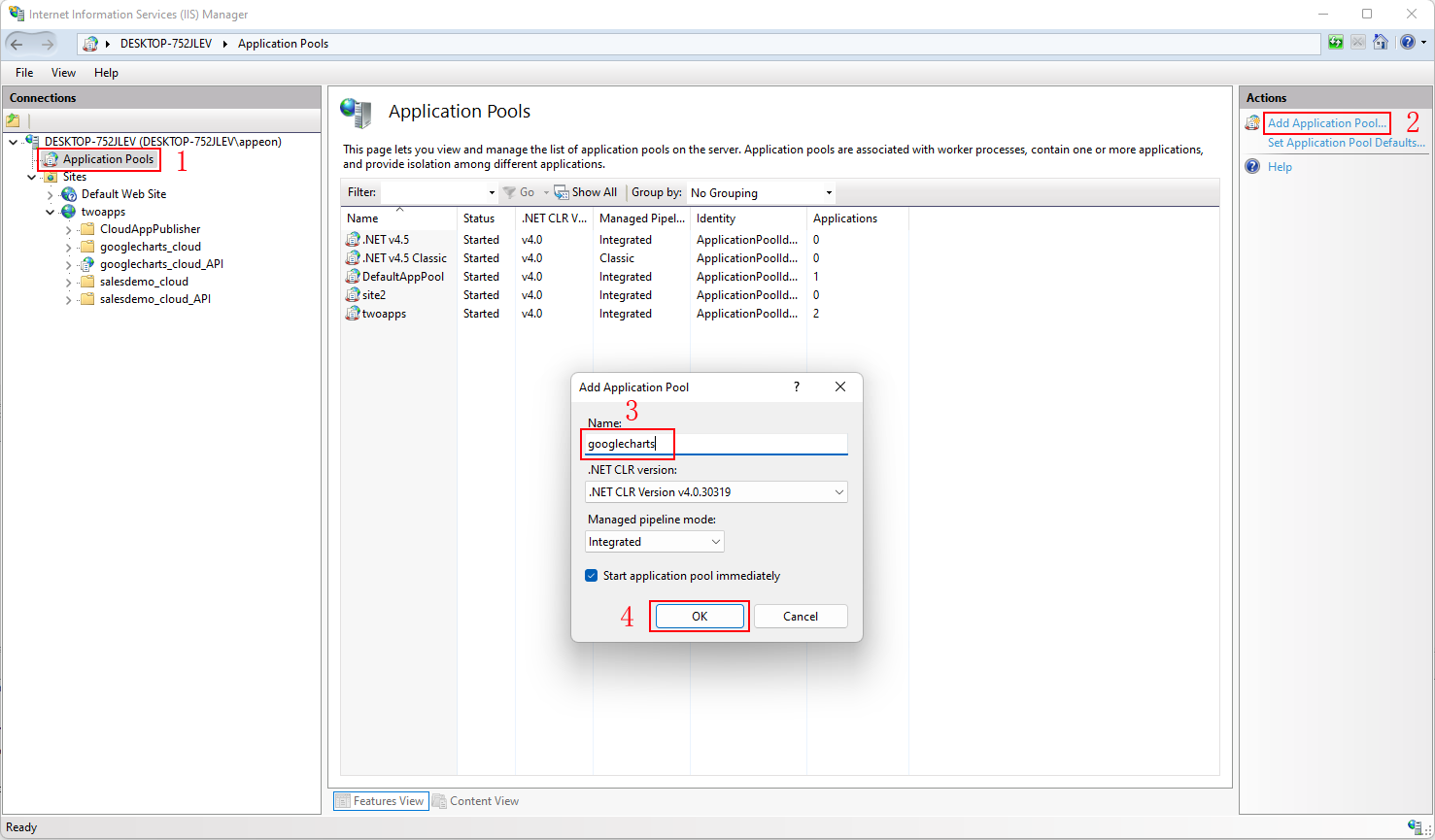Collapse the twoapps site tree node
This screenshot has height=840, width=1435.
click(x=51, y=212)
